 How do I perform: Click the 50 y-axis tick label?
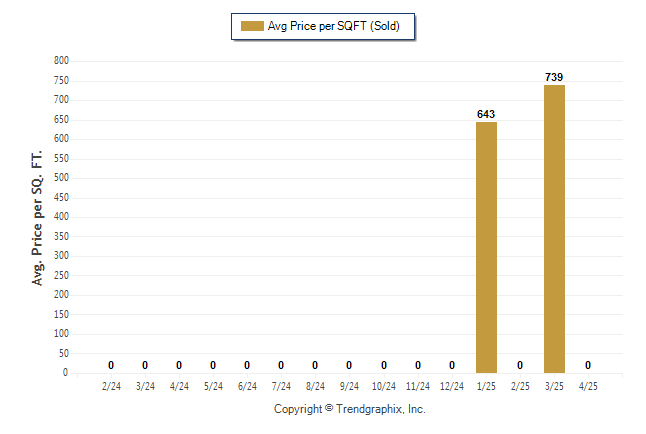pyautogui.click(x=64, y=353)
